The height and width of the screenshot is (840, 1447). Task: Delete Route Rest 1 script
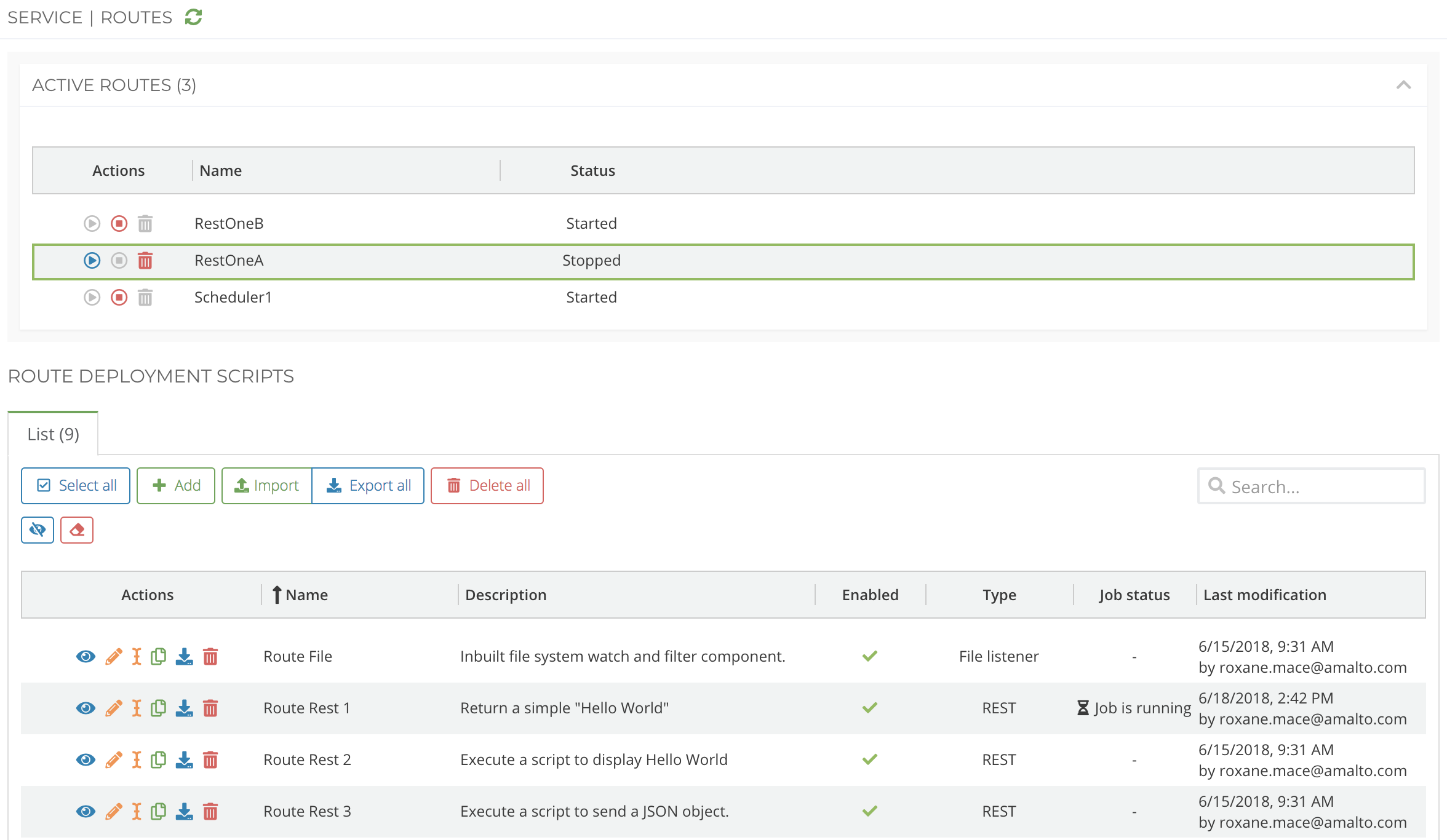coord(210,708)
